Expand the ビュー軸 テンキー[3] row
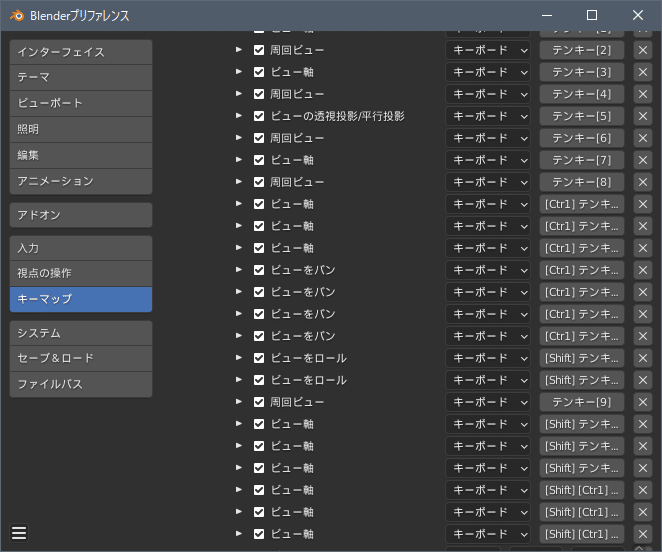Screen dimensions: 662x552 tap(239, 72)
